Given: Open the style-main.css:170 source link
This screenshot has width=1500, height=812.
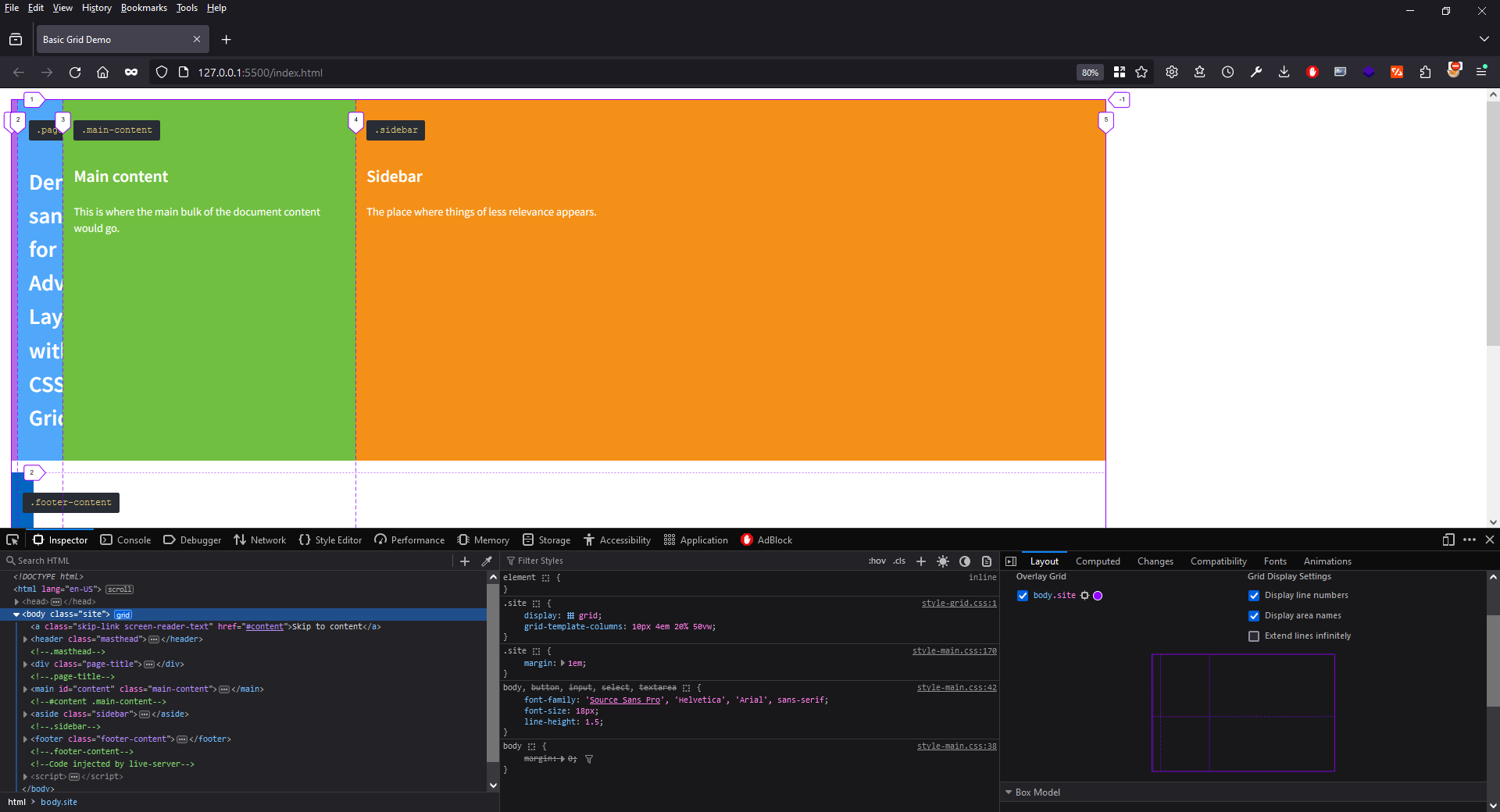Looking at the screenshot, I should pyautogui.click(x=954, y=651).
